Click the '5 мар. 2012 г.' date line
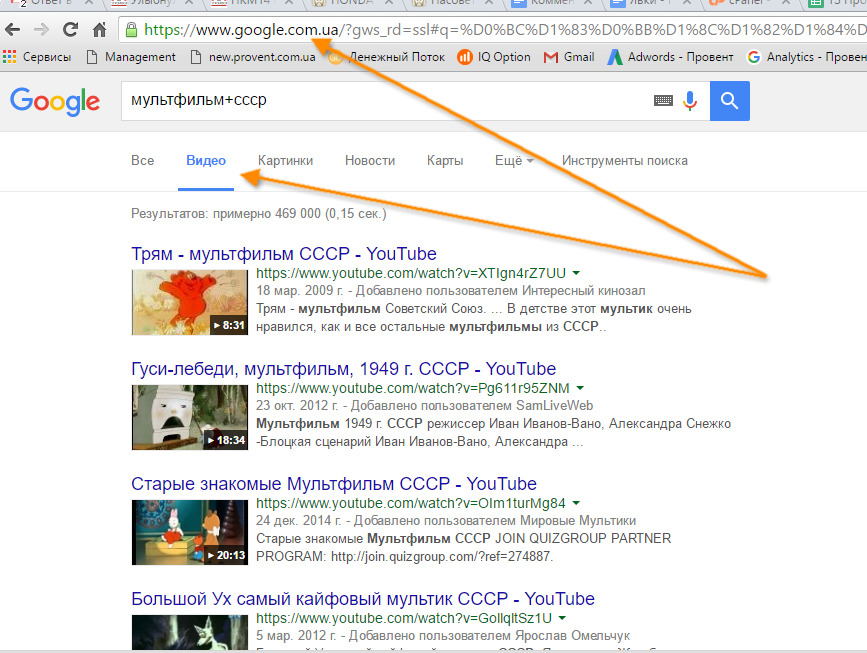Viewport: 867px width, 653px height. (x=443, y=636)
